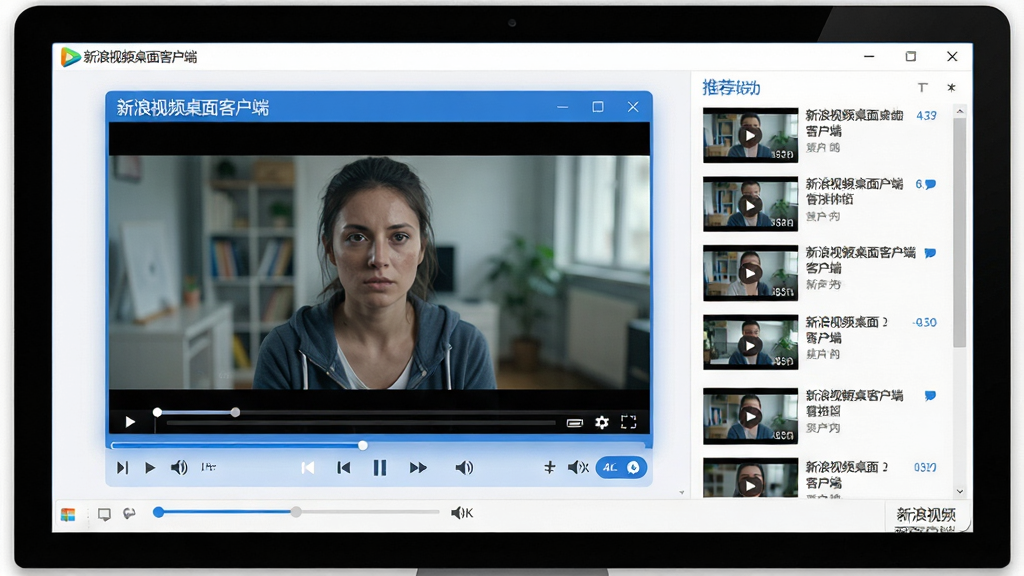Toggle the star icon in the recommendations header

coord(951,88)
